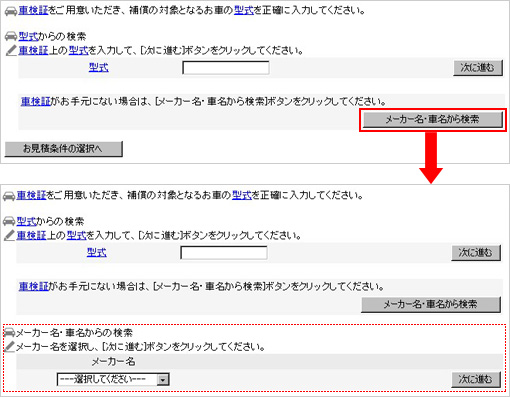Open 車検証 link in intro sentence, lower screenshot
The image size is (510, 397).
[x=31, y=195]
